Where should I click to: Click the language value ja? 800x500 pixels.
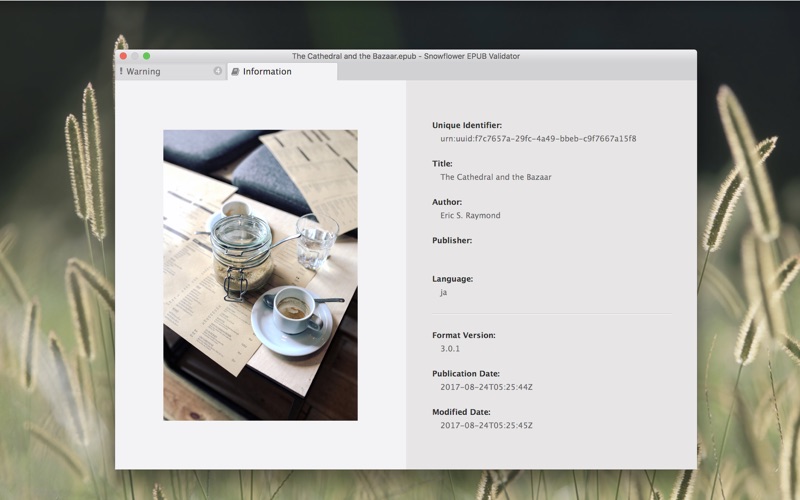443,292
